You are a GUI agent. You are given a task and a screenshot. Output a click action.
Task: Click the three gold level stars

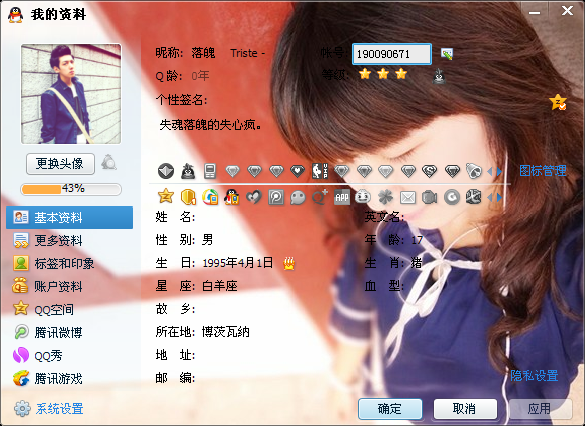pyautogui.click(x=383, y=74)
